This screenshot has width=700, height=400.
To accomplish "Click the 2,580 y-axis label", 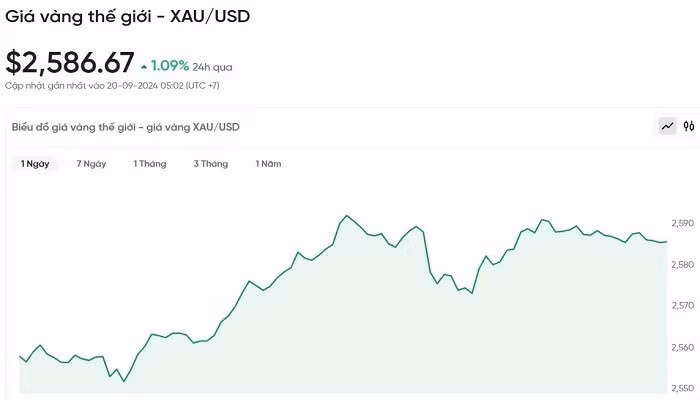I will tap(683, 264).
